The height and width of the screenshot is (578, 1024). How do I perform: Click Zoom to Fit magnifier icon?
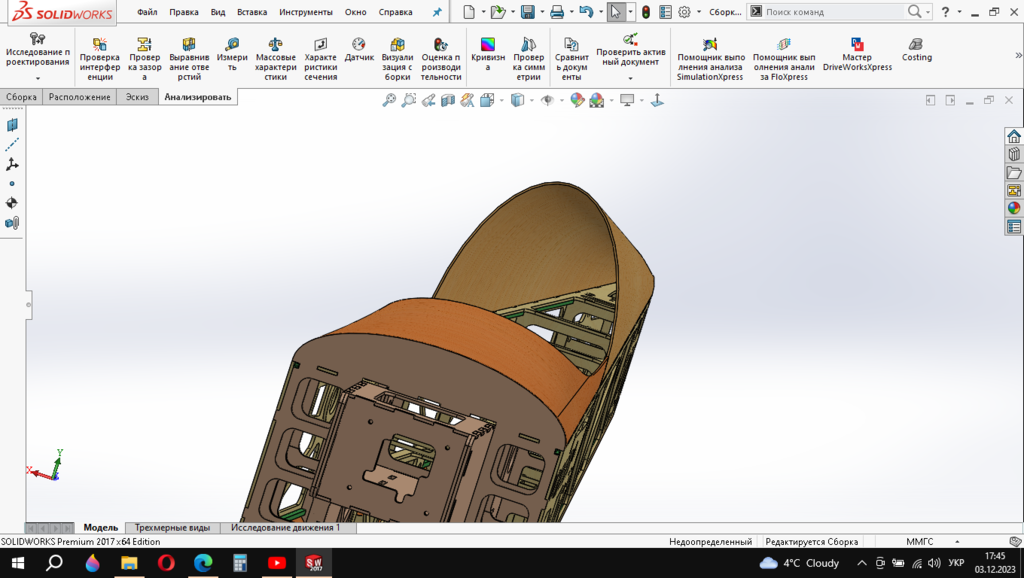[x=389, y=100]
